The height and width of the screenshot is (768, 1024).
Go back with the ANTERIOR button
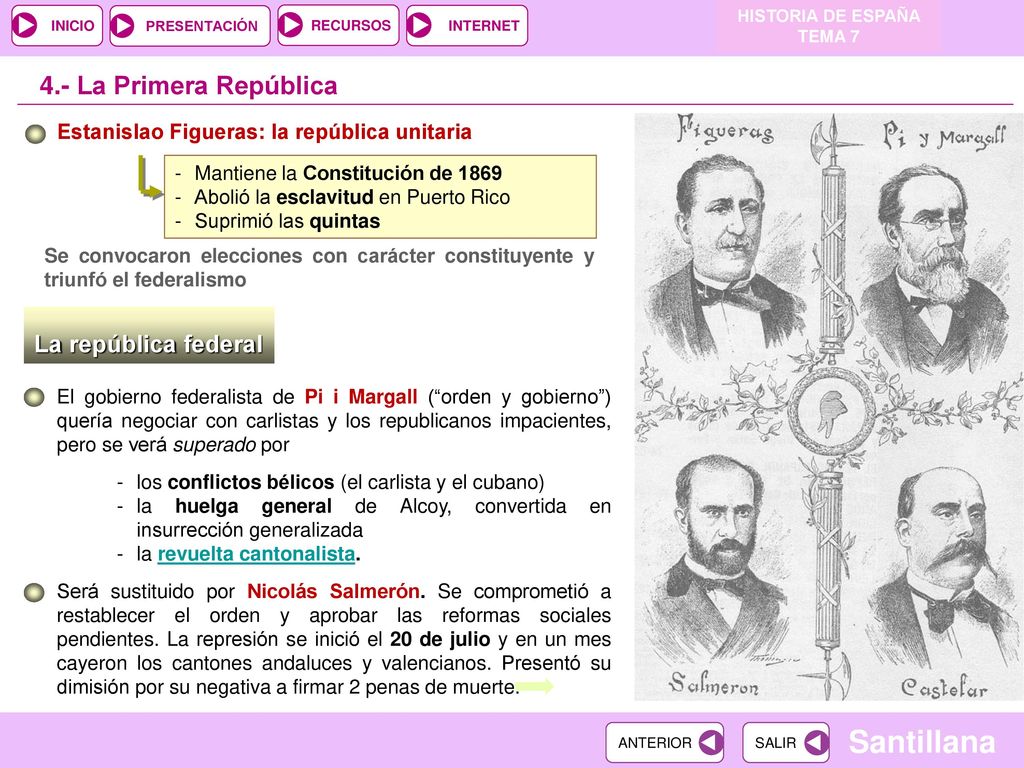pos(665,743)
